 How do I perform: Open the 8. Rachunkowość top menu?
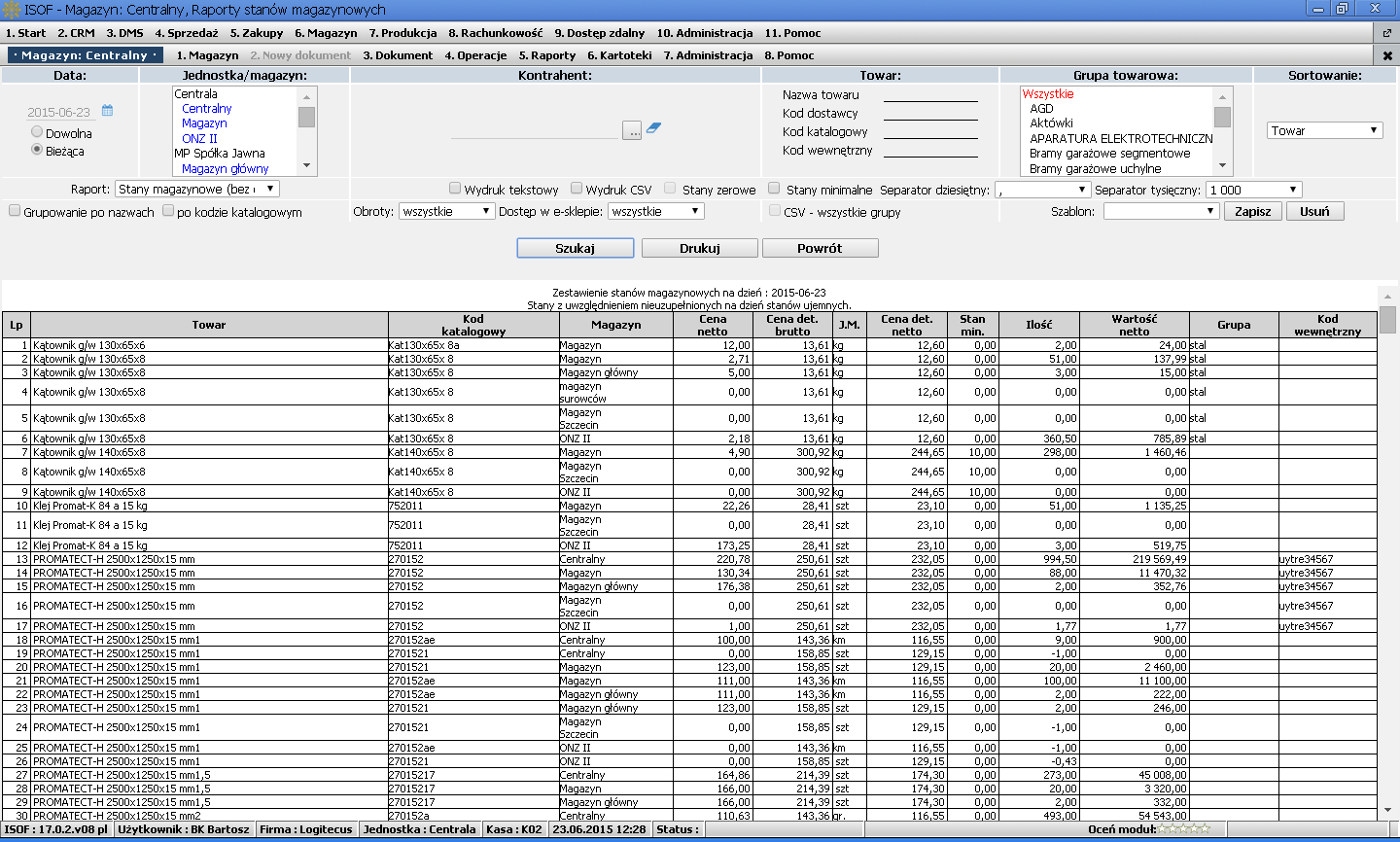point(496,33)
